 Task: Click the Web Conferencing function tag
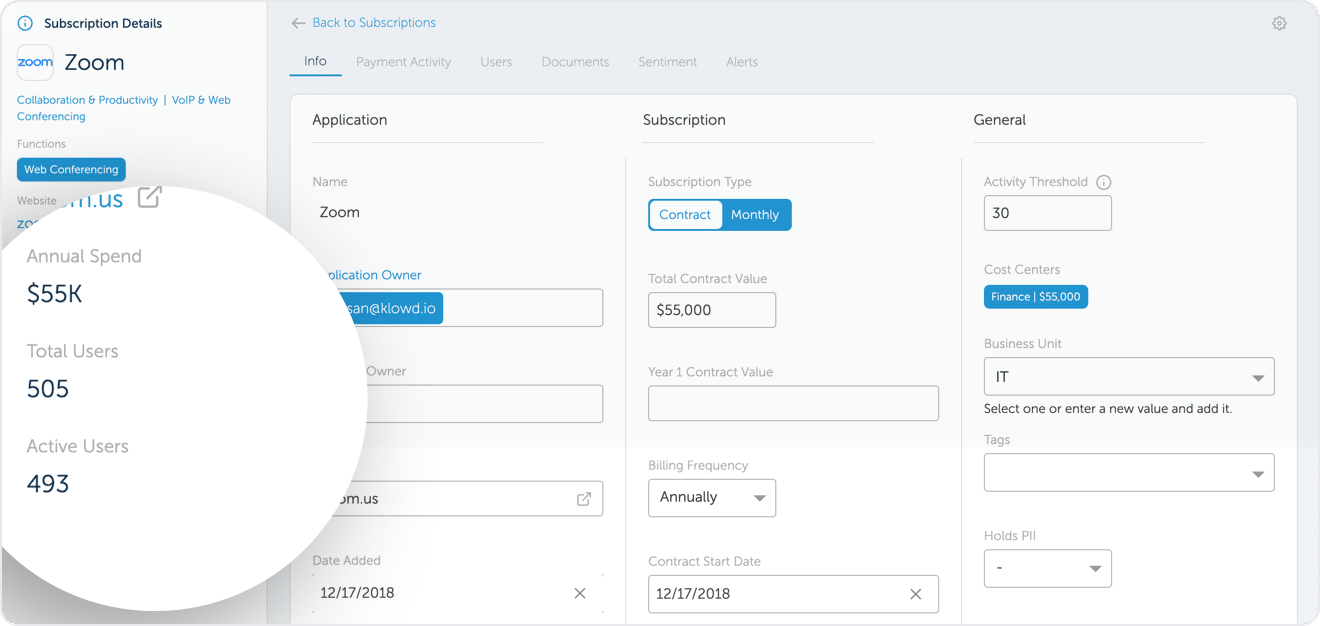pos(71,169)
